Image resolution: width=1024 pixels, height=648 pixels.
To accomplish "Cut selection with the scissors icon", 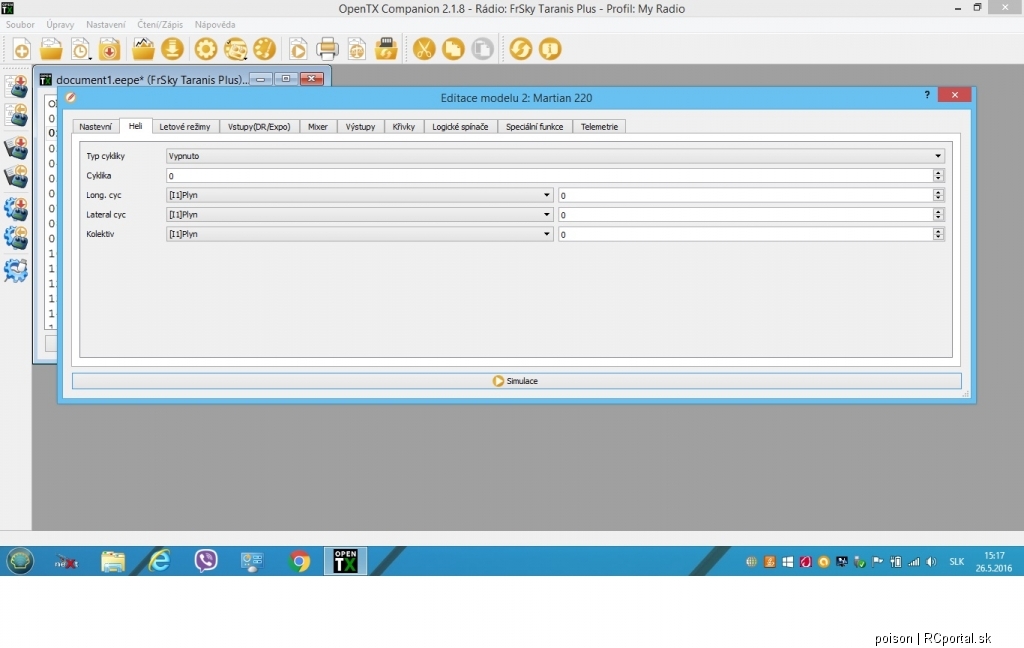I will 424,49.
